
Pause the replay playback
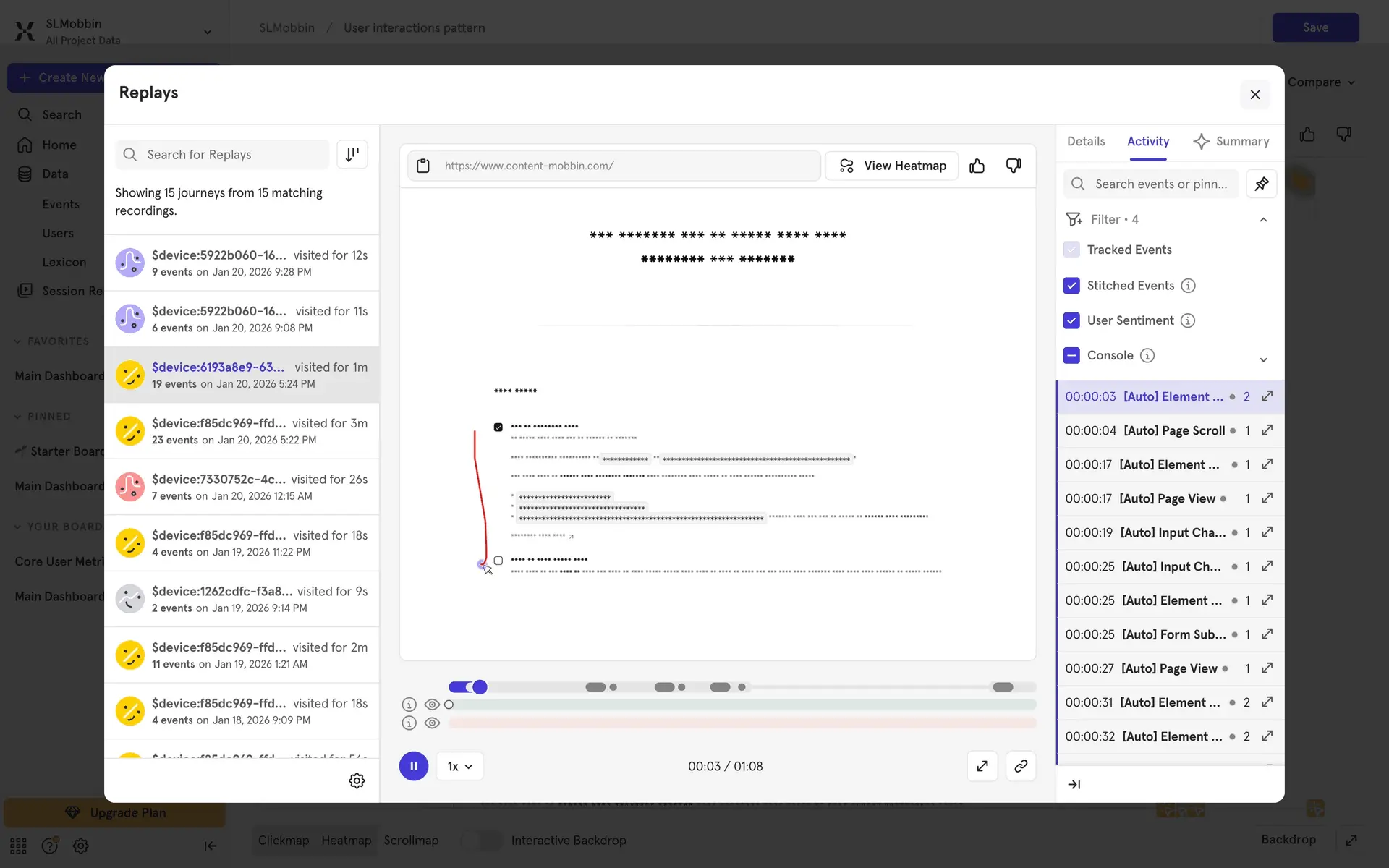(414, 766)
